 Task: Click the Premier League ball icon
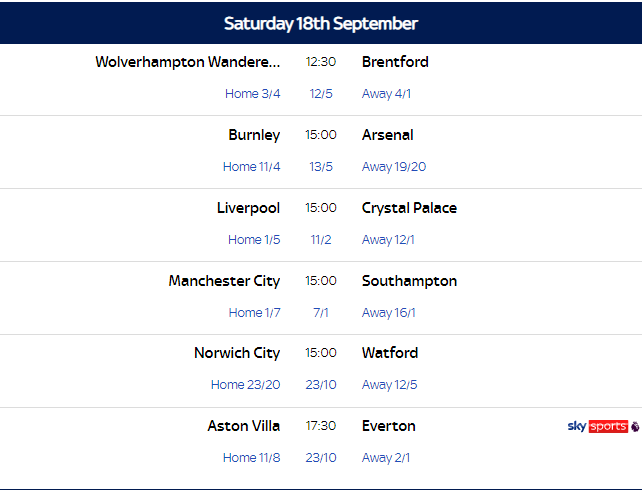point(635,426)
